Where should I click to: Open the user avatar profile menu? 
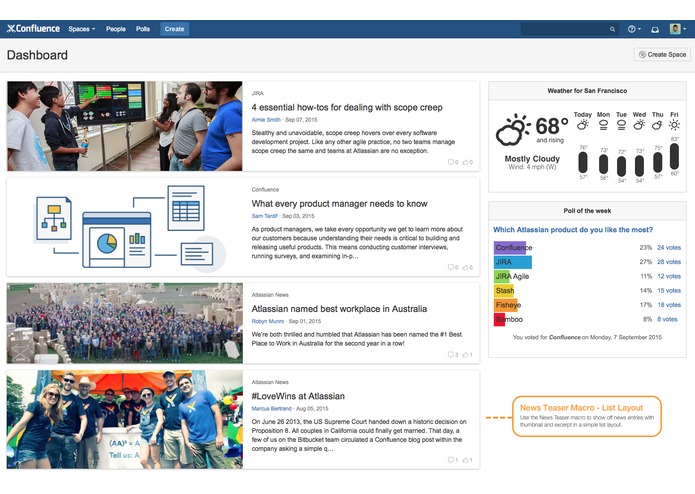(x=678, y=29)
